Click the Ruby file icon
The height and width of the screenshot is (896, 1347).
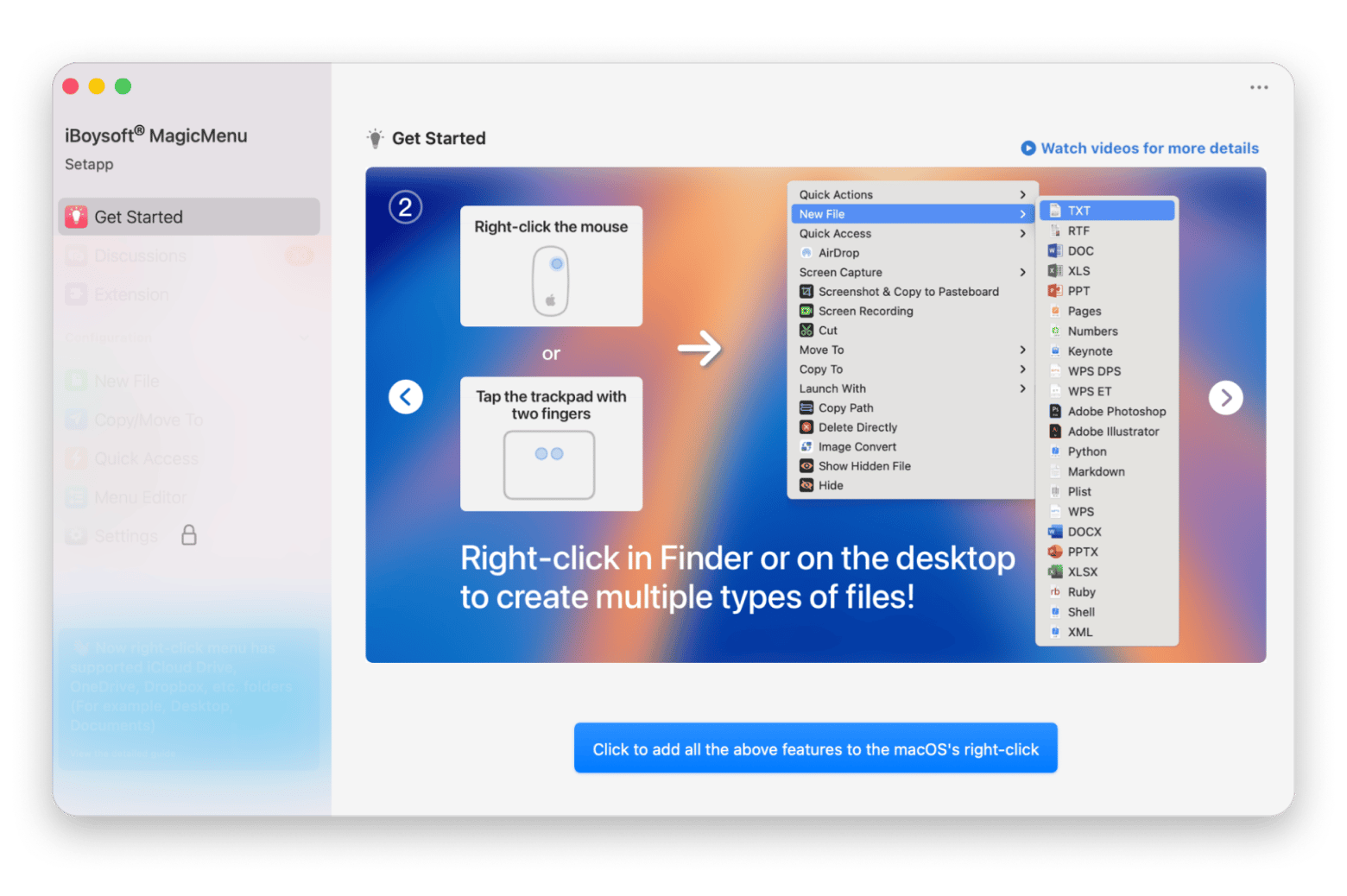pyautogui.click(x=1055, y=592)
